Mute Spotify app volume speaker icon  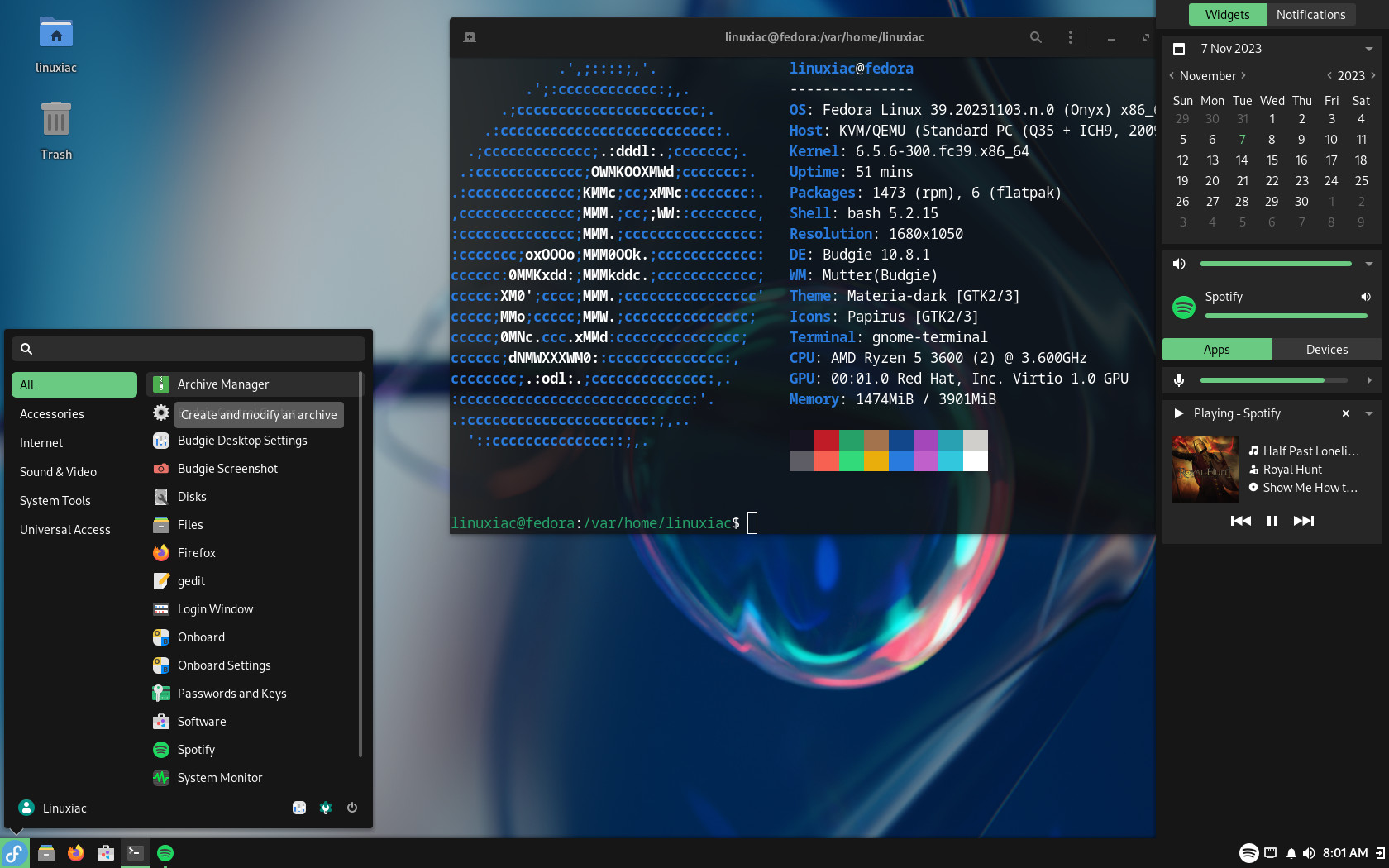coord(1366,297)
